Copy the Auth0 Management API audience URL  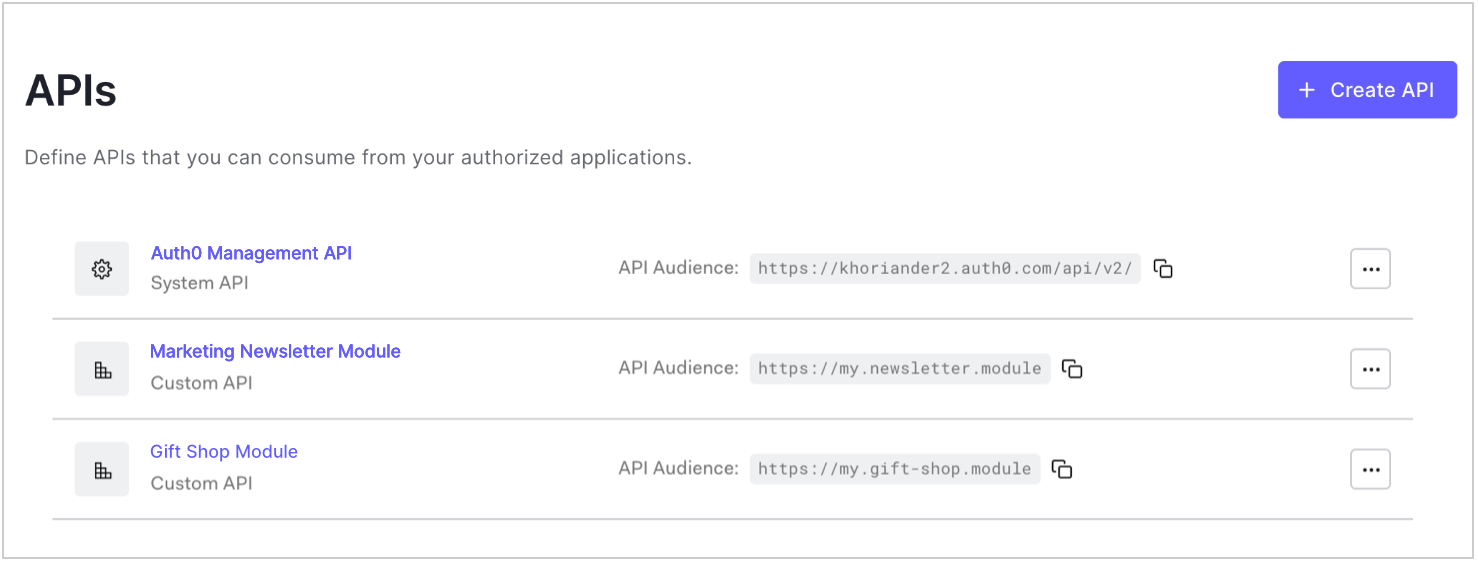click(1163, 268)
